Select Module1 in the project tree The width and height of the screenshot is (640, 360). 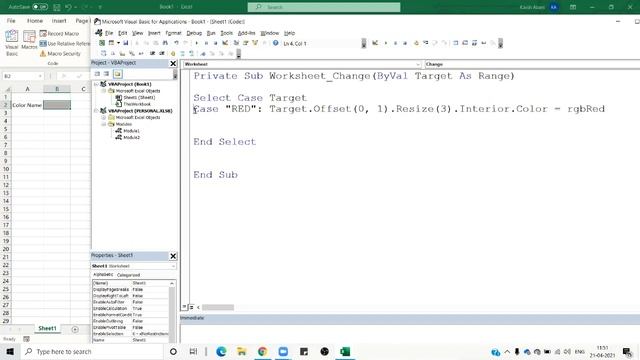pos(131,131)
